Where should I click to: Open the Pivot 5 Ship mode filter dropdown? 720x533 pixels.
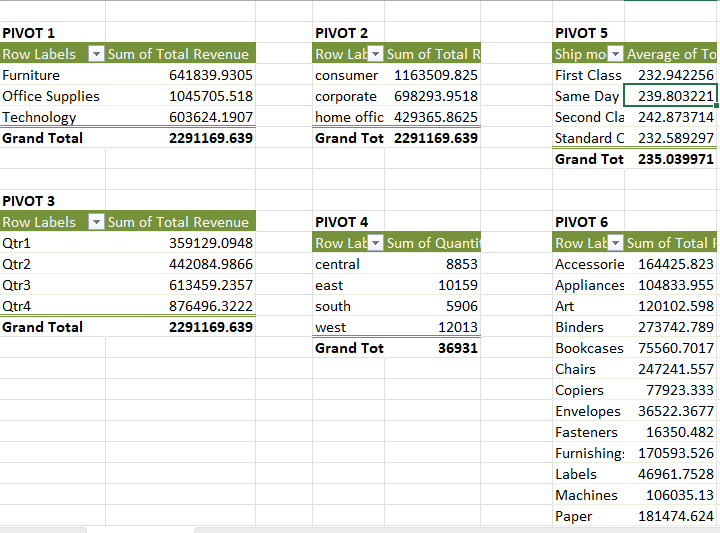coord(616,54)
